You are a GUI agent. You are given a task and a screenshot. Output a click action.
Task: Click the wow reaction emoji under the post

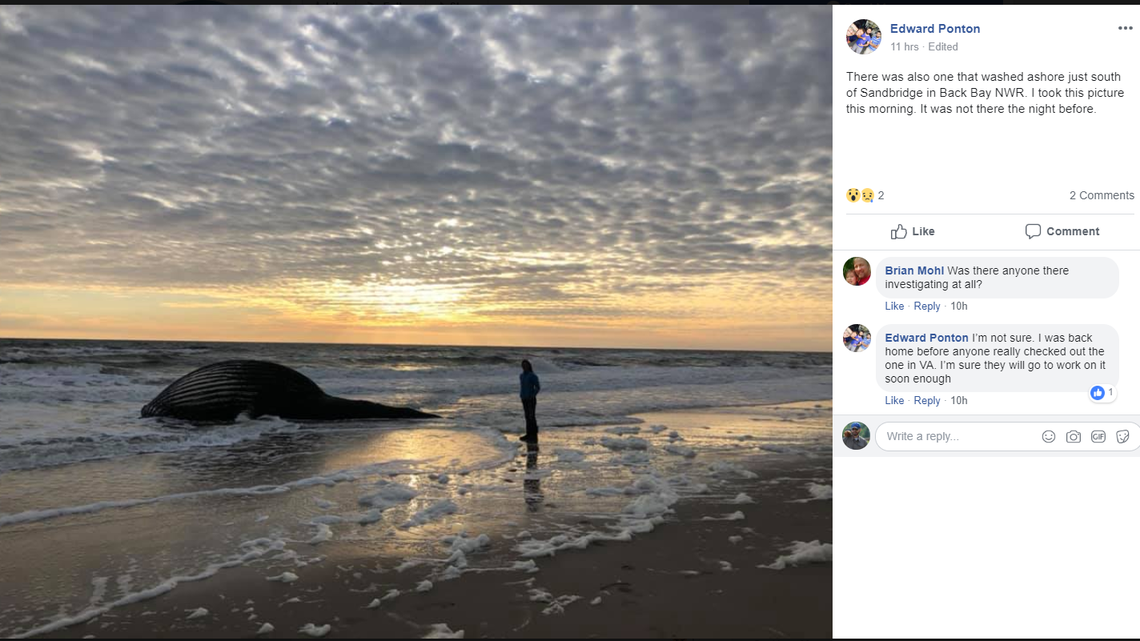tap(852, 195)
